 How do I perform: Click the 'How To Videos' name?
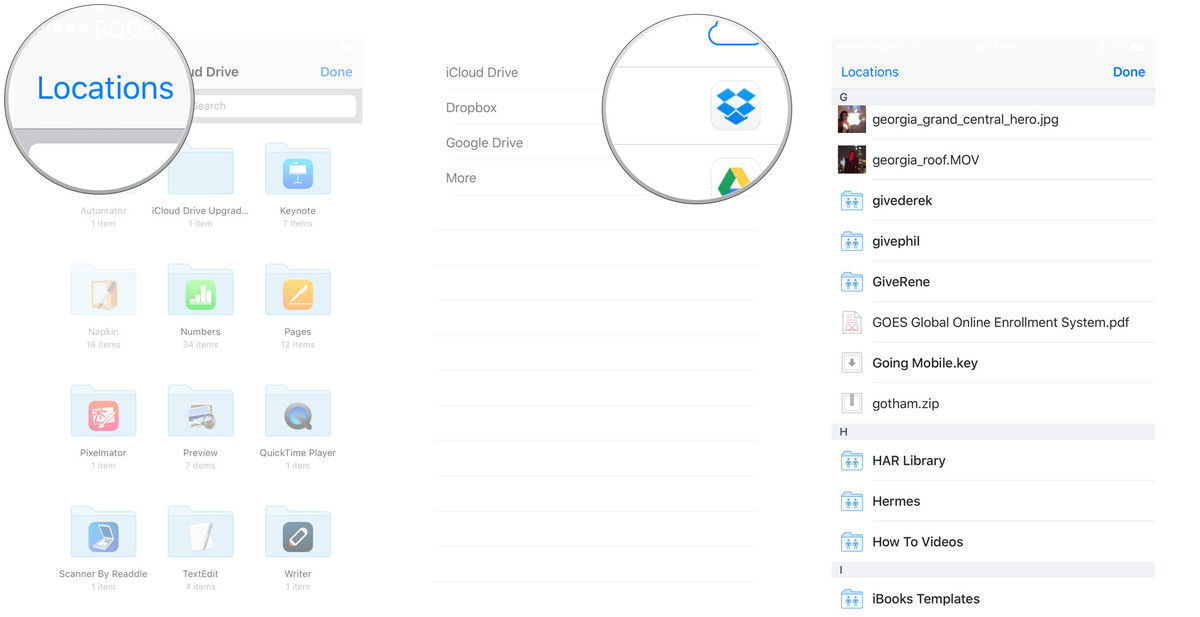click(917, 542)
